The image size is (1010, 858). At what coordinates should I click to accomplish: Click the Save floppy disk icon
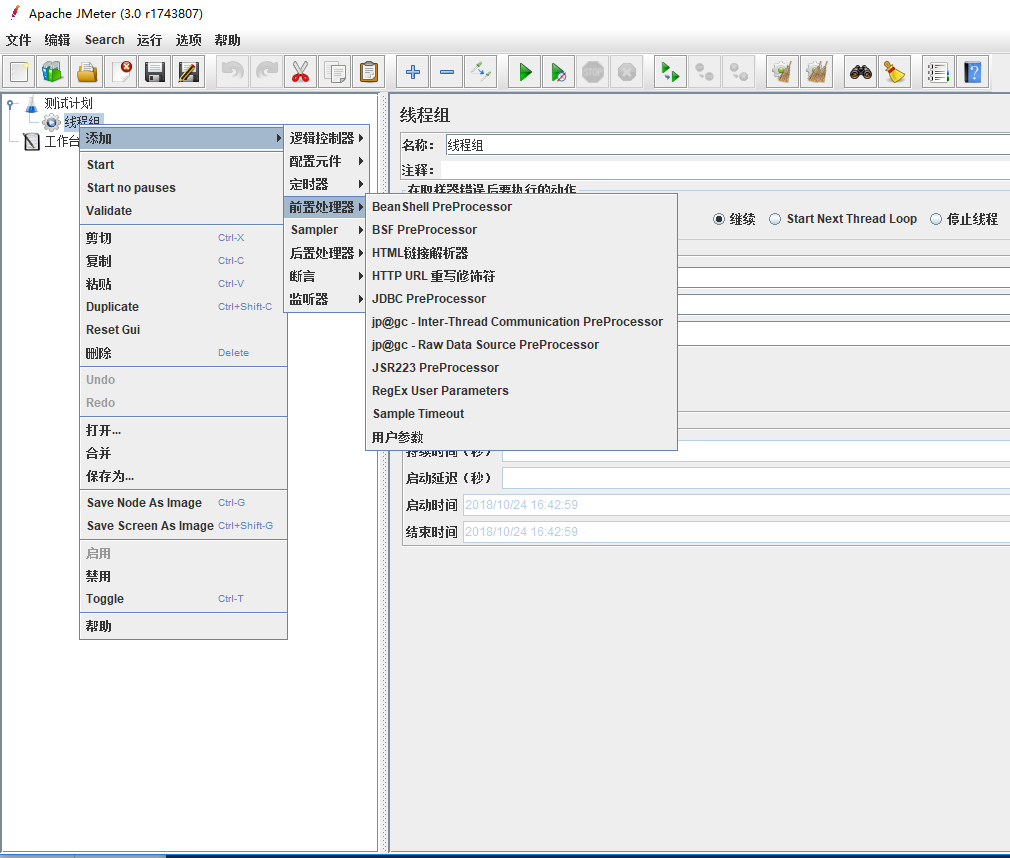(155, 72)
